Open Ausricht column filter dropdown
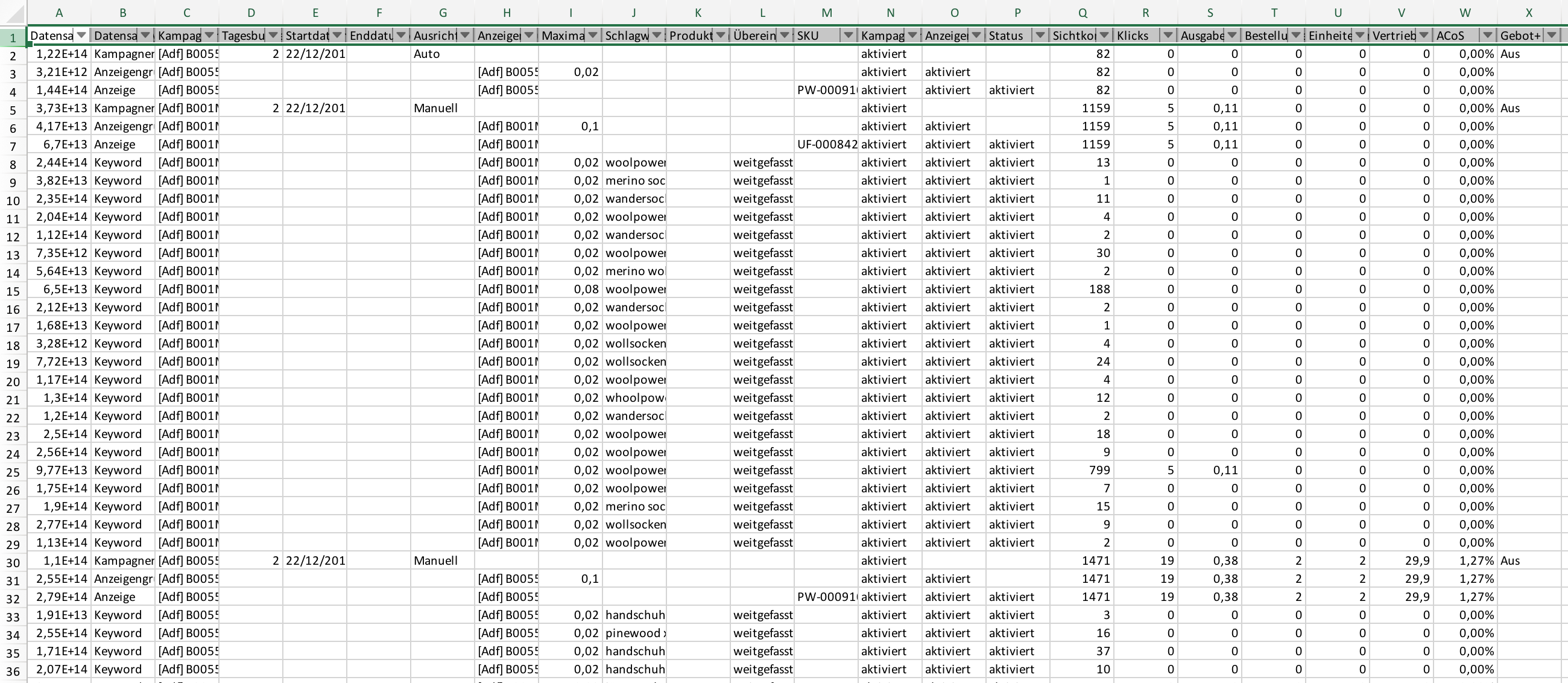Image resolution: width=1568 pixels, height=683 pixels. point(464,36)
